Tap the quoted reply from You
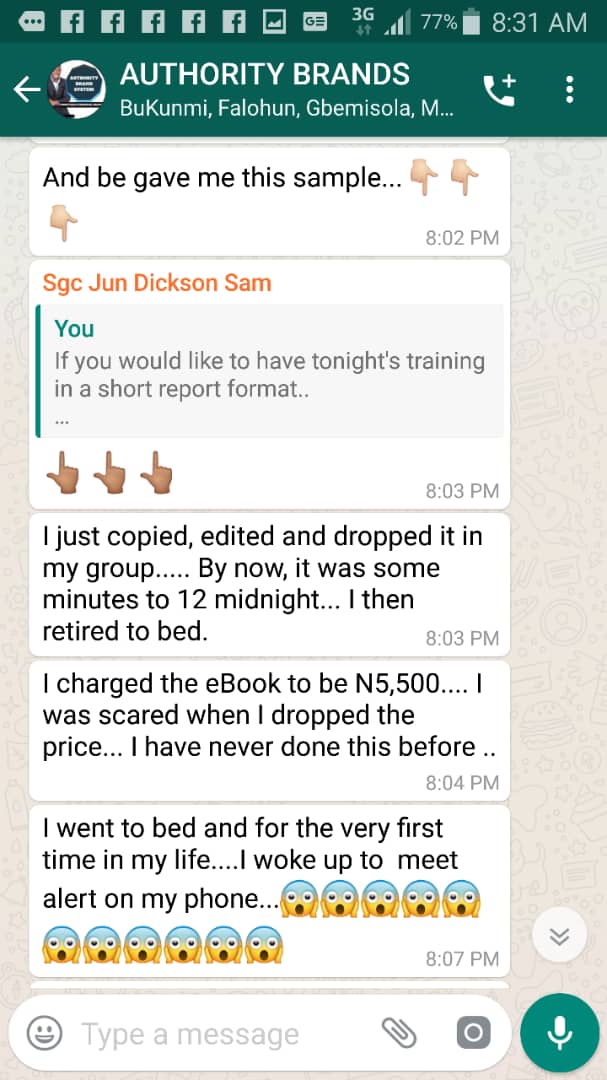Viewport: 607px width, 1080px height. [x=269, y=371]
